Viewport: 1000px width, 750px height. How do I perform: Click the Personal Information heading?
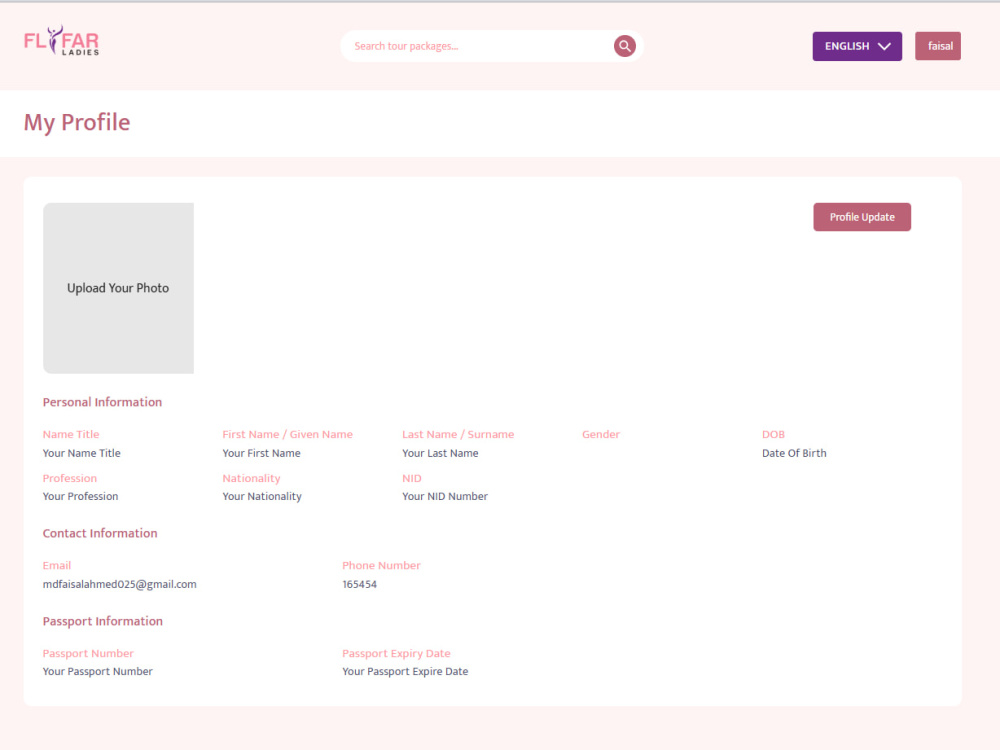tap(102, 402)
